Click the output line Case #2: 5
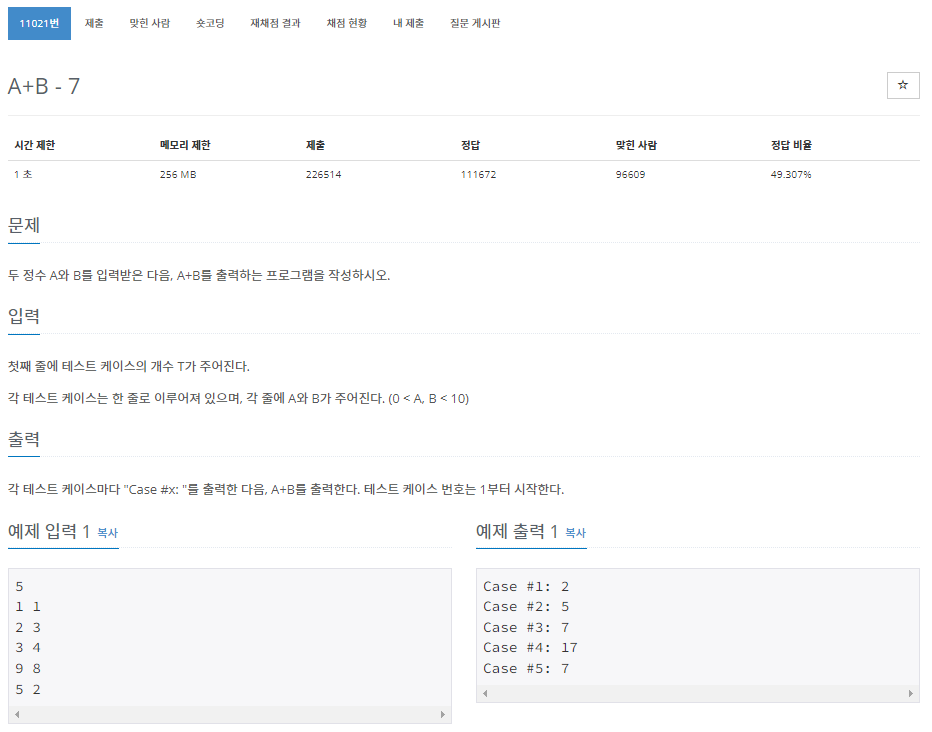The image size is (932, 732). [x=526, y=607]
